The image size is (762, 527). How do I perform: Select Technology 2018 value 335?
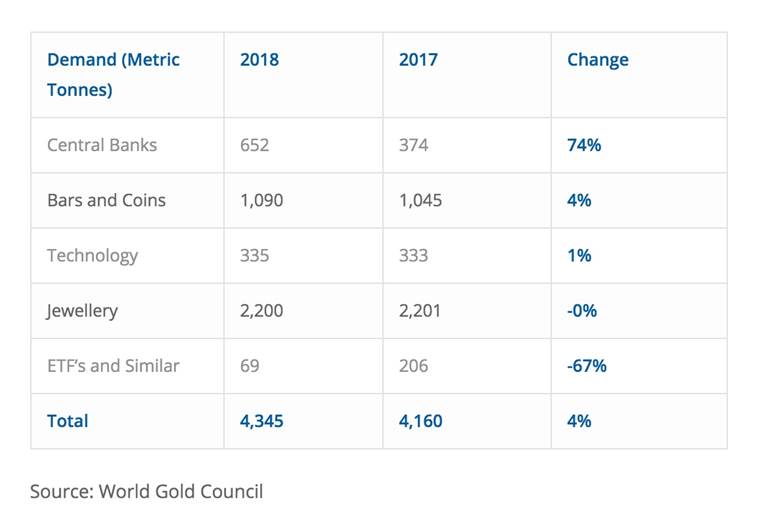tap(254, 255)
